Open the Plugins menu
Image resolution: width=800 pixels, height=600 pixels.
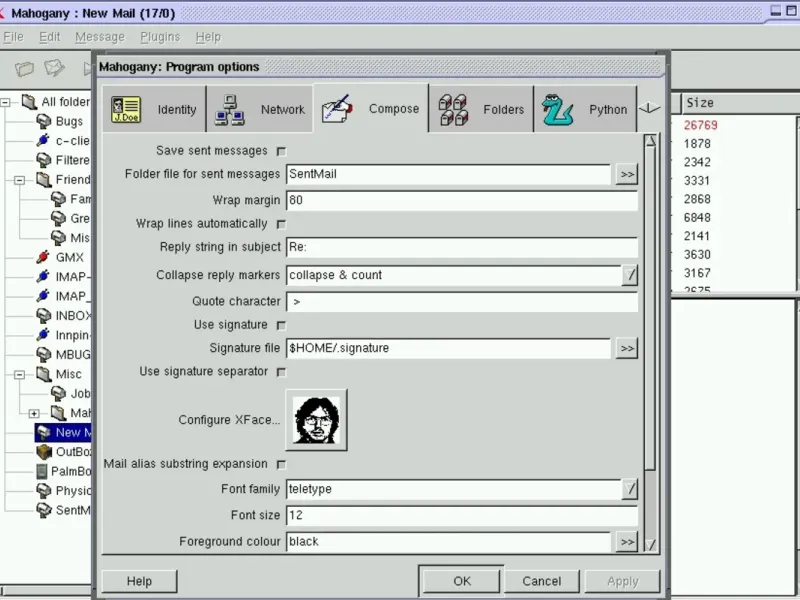(160, 37)
